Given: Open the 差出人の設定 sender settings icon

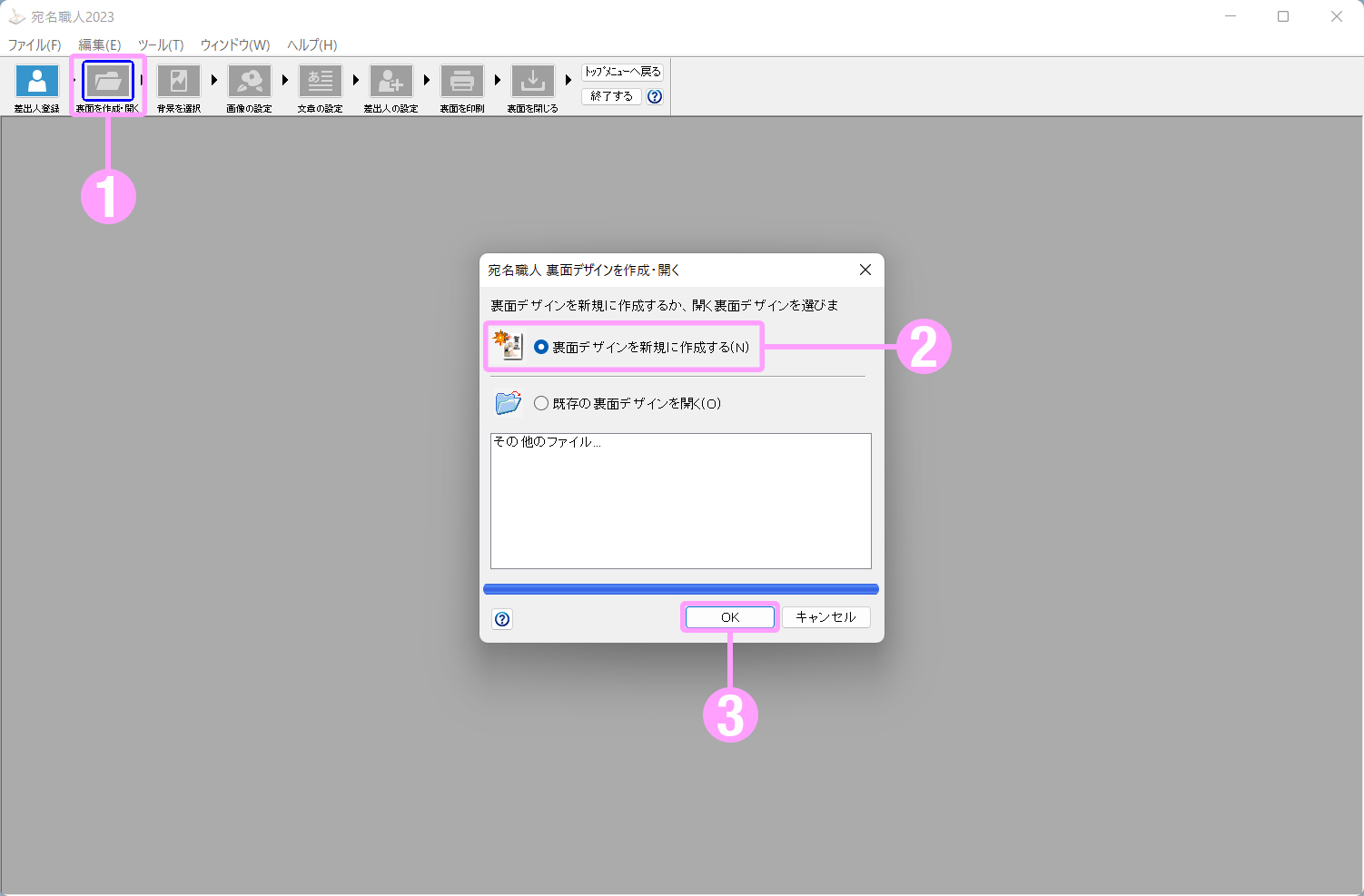Looking at the screenshot, I should click(391, 82).
